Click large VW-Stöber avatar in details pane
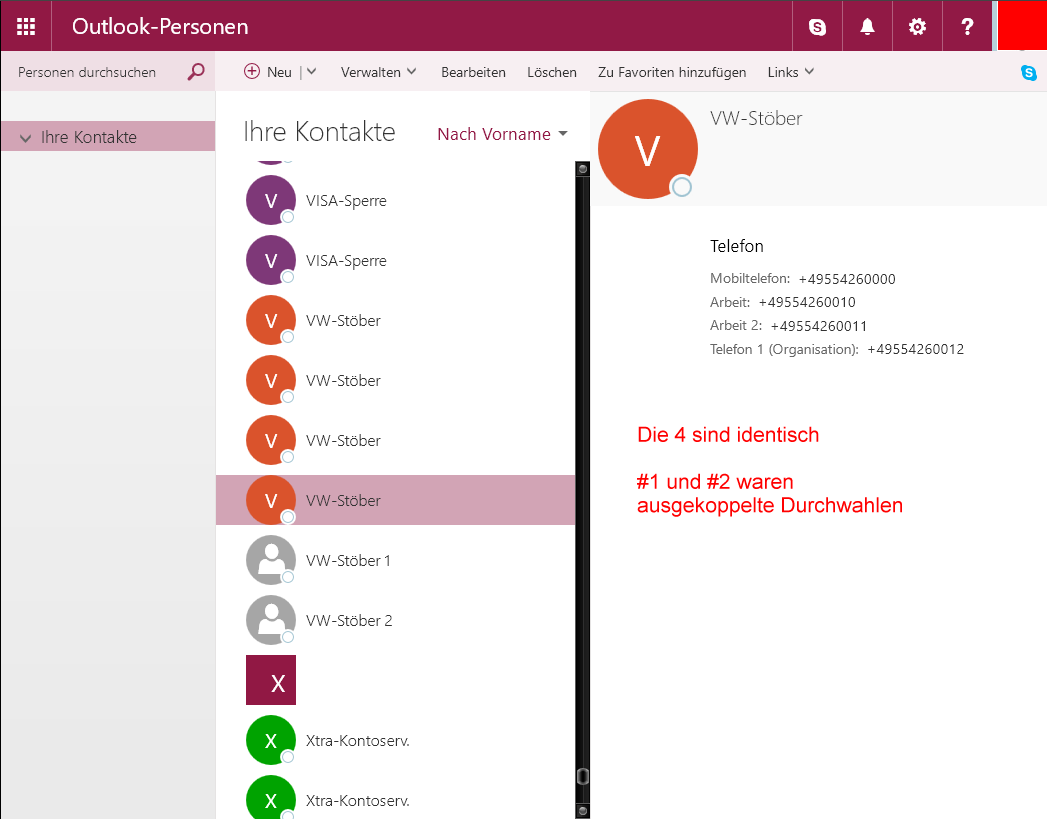This screenshot has width=1047, height=819. [x=648, y=149]
